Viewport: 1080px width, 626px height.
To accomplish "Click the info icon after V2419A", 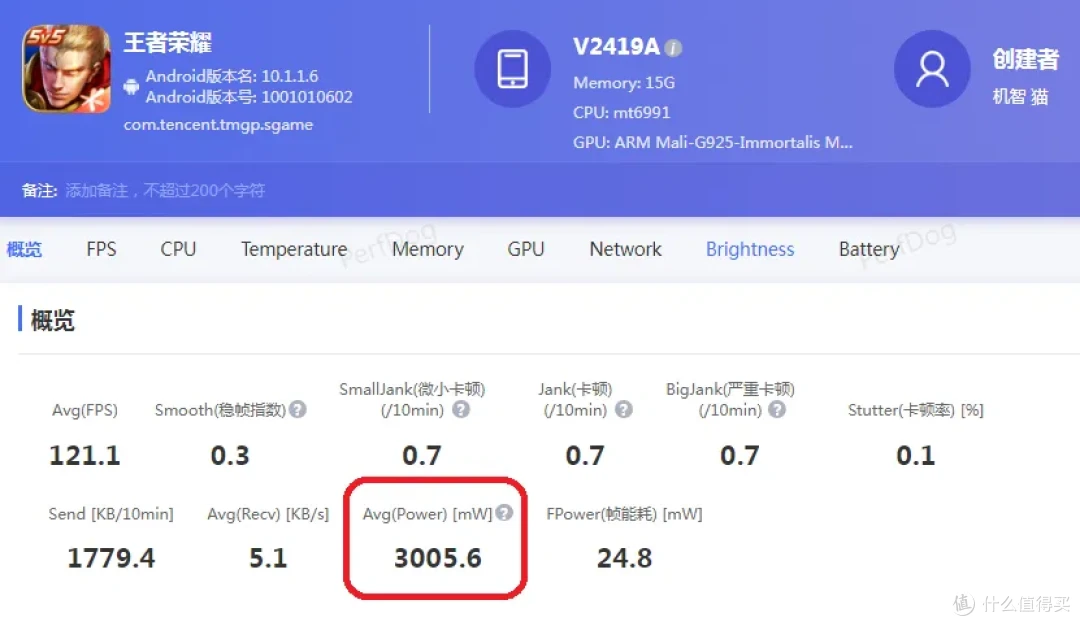I will [x=676, y=46].
